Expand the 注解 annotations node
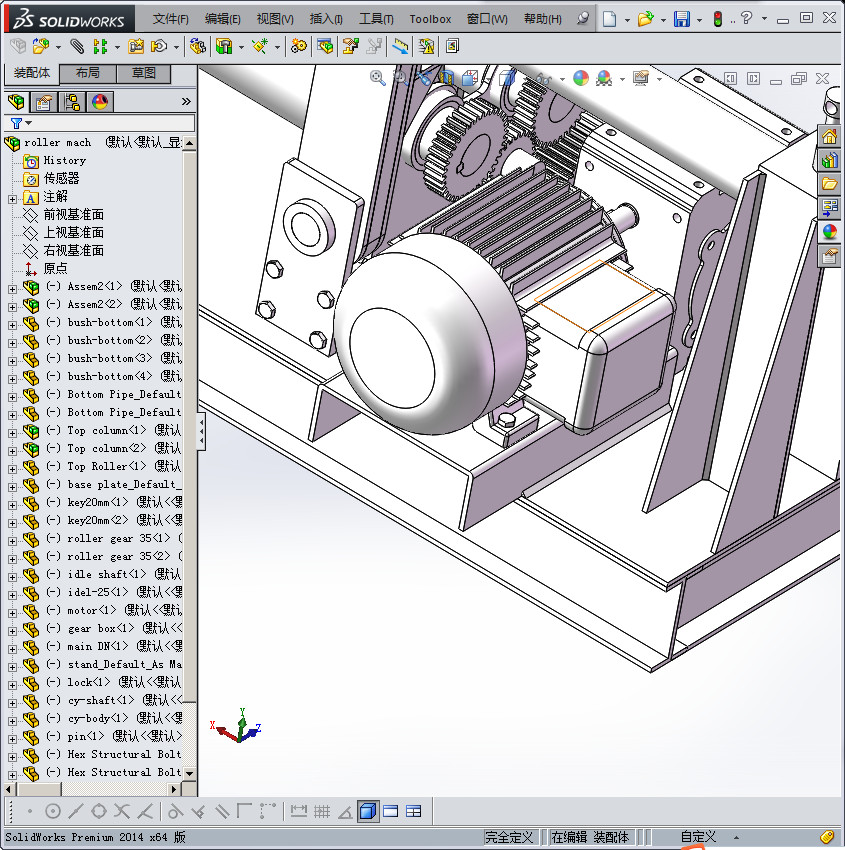Image resolution: width=845 pixels, height=850 pixels. [12, 199]
